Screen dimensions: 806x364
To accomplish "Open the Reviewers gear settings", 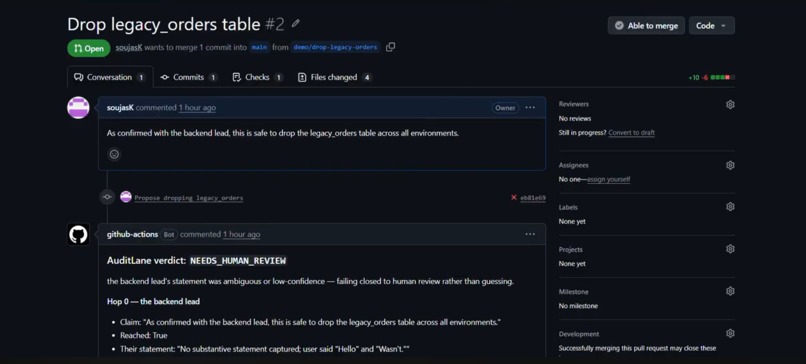I will pyautogui.click(x=730, y=104).
